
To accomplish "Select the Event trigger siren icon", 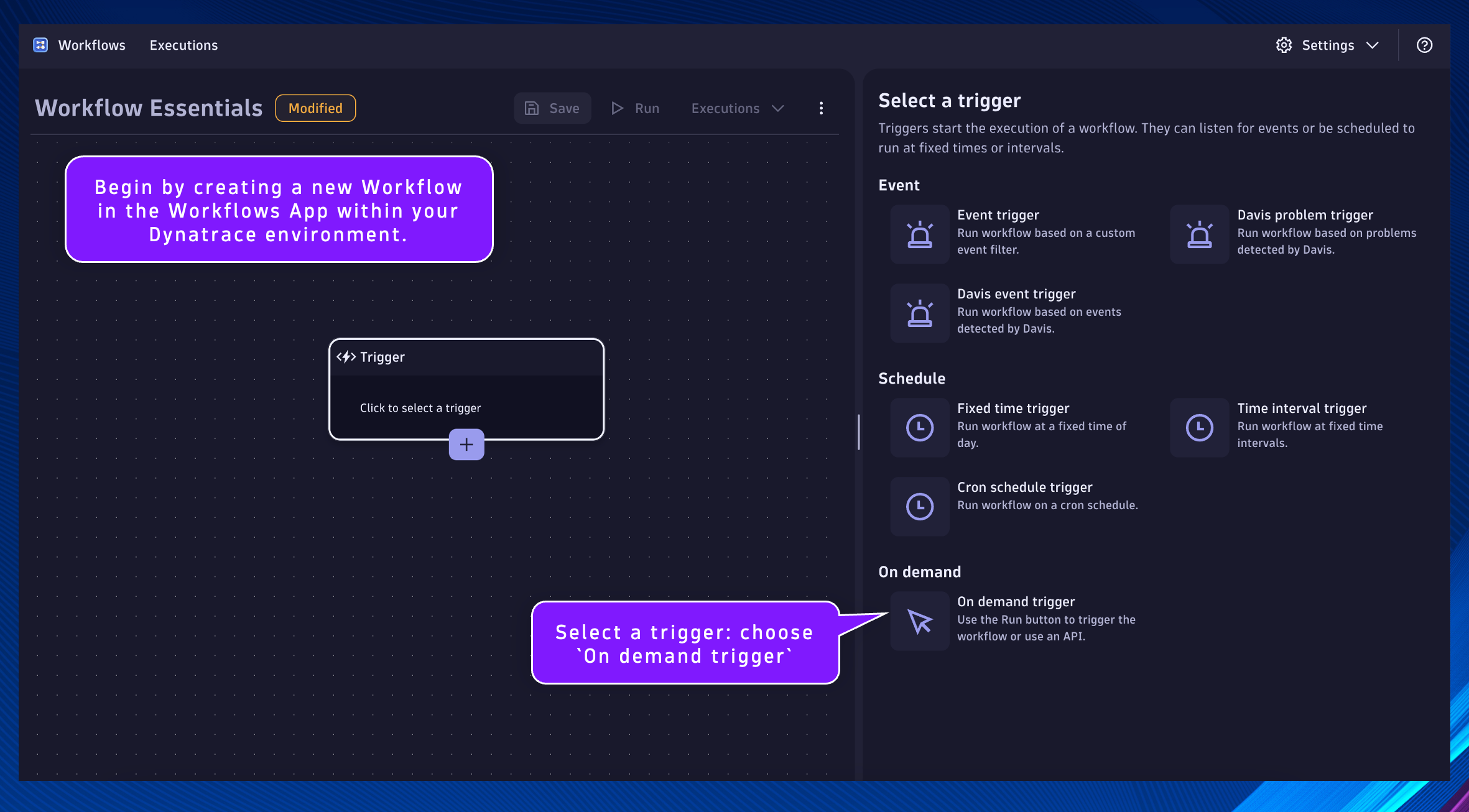I will pos(920,234).
